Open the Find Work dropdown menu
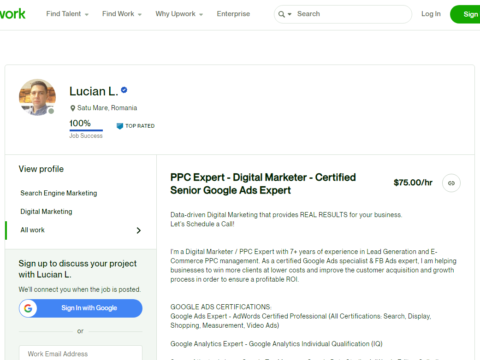This screenshot has width=480, height=360. (122, 14)
